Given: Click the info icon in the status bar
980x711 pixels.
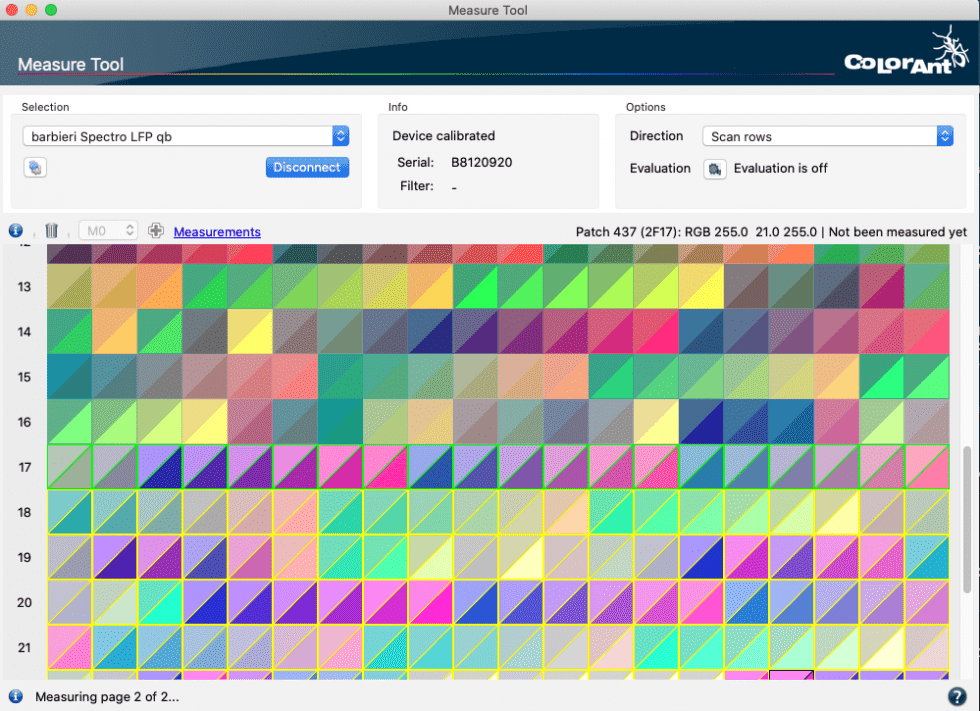Looking at the screenshot, I should pyautogui.click(x=15, y=696).
